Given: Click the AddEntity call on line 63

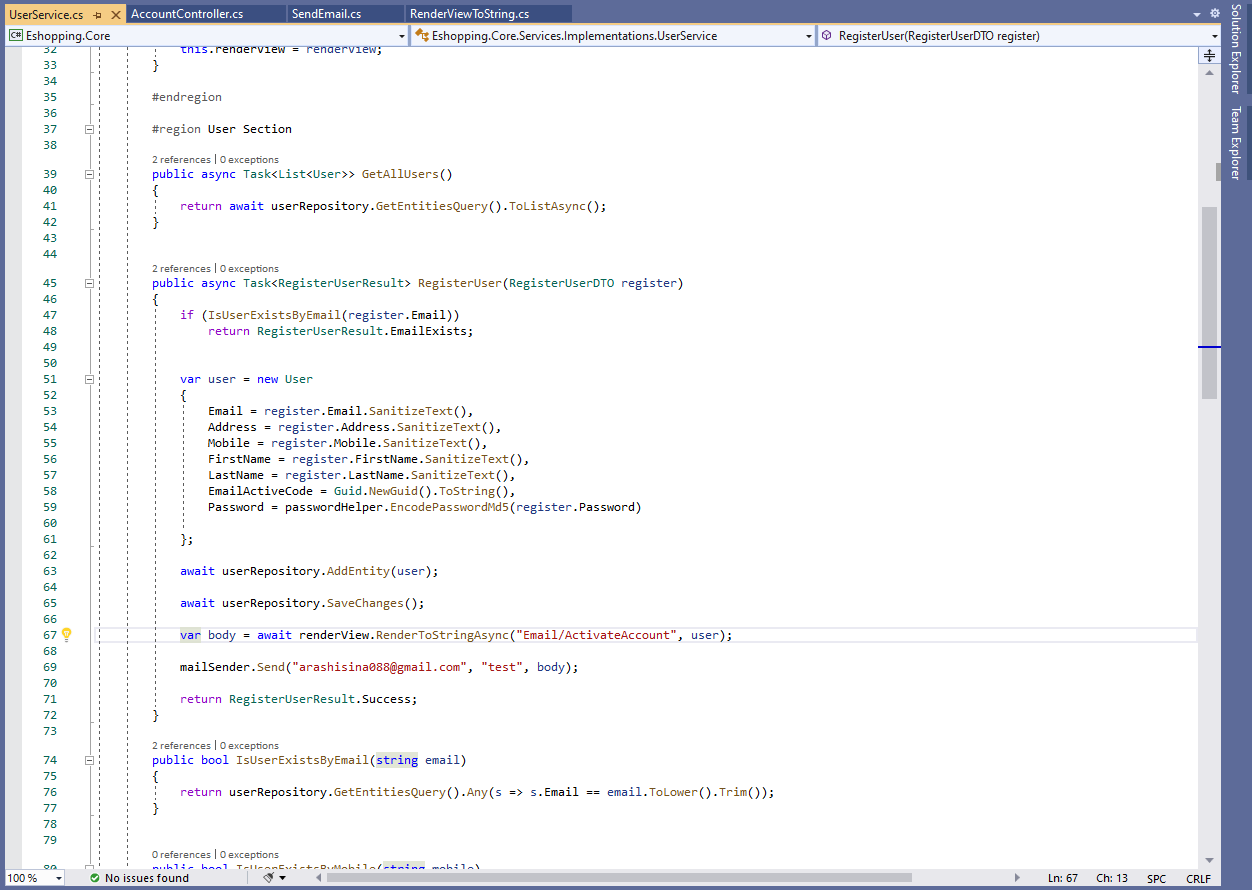Looking at the screenshot, I should tap(358, 571).
